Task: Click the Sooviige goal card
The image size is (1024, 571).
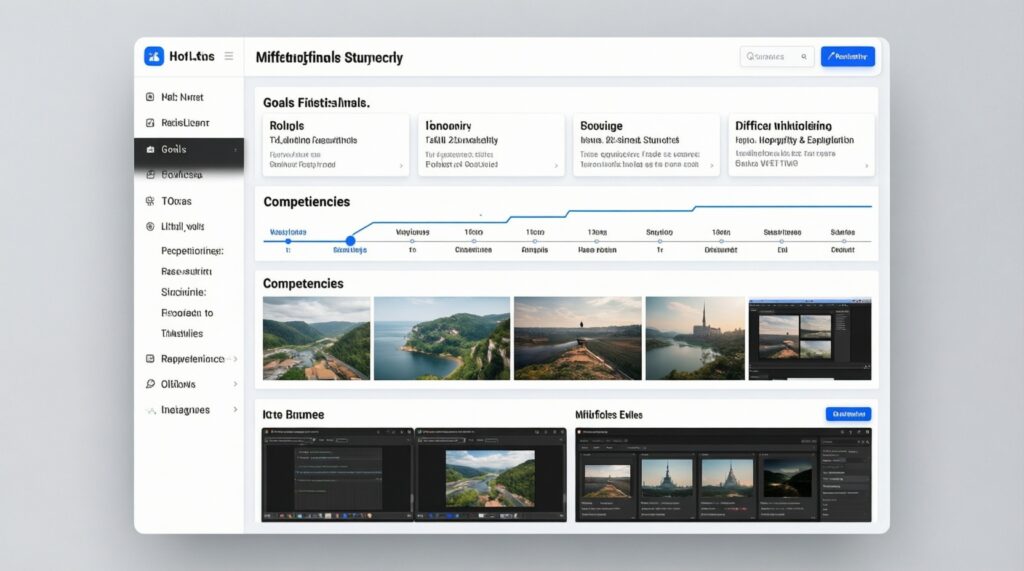Action: pos(645,145)
